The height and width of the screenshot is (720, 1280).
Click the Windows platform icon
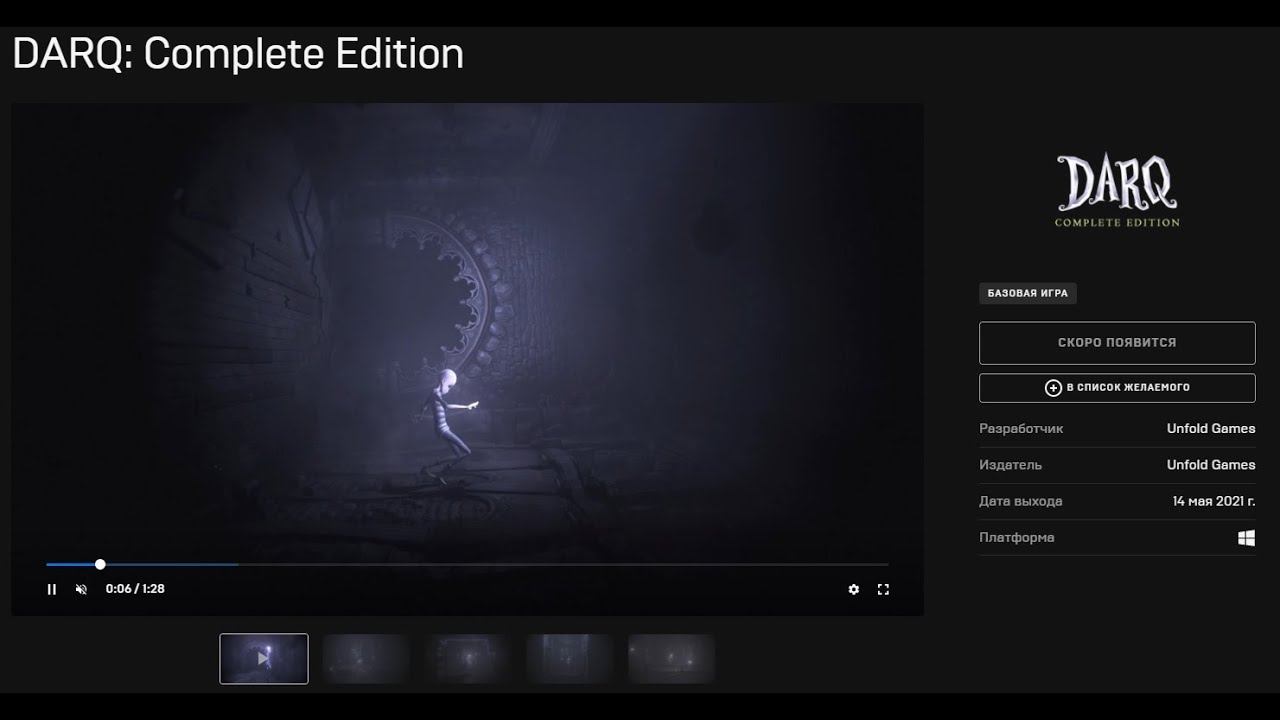pos(1246,538)
